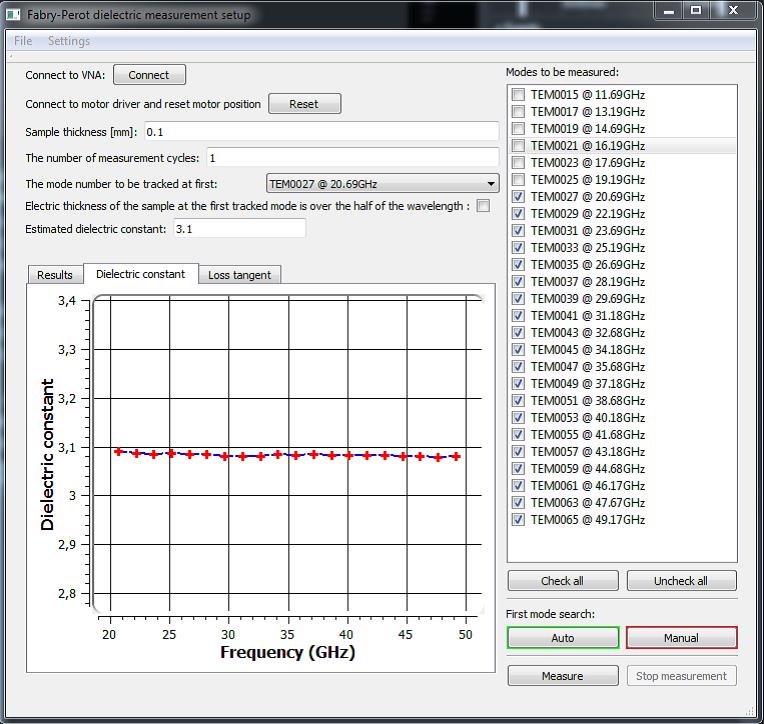The width and height of the screenshot is (764, 724).
Task: Click the Estimated dielectric constant field
Action: [239, 229]
